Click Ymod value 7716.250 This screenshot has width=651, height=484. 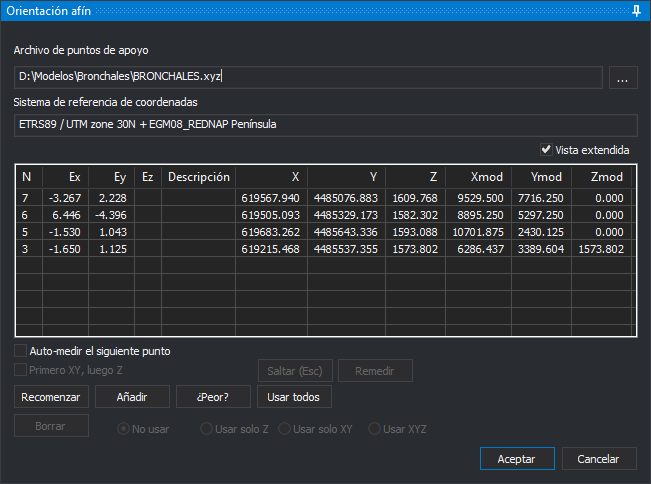(x=541, y=198)
